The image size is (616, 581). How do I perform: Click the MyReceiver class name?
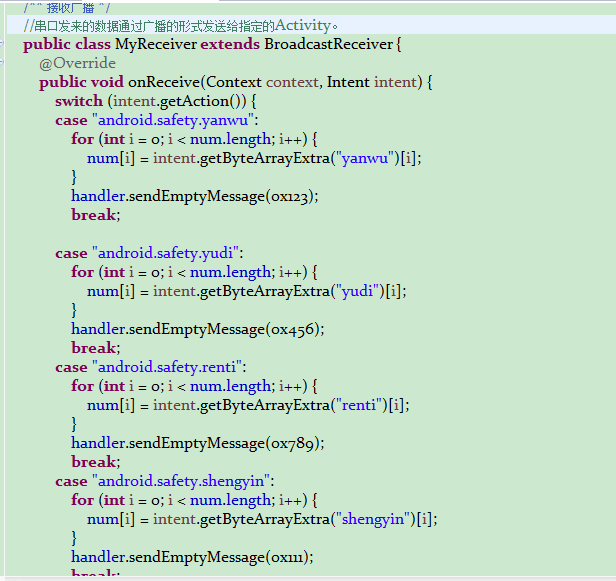click(x=155, y=44)
